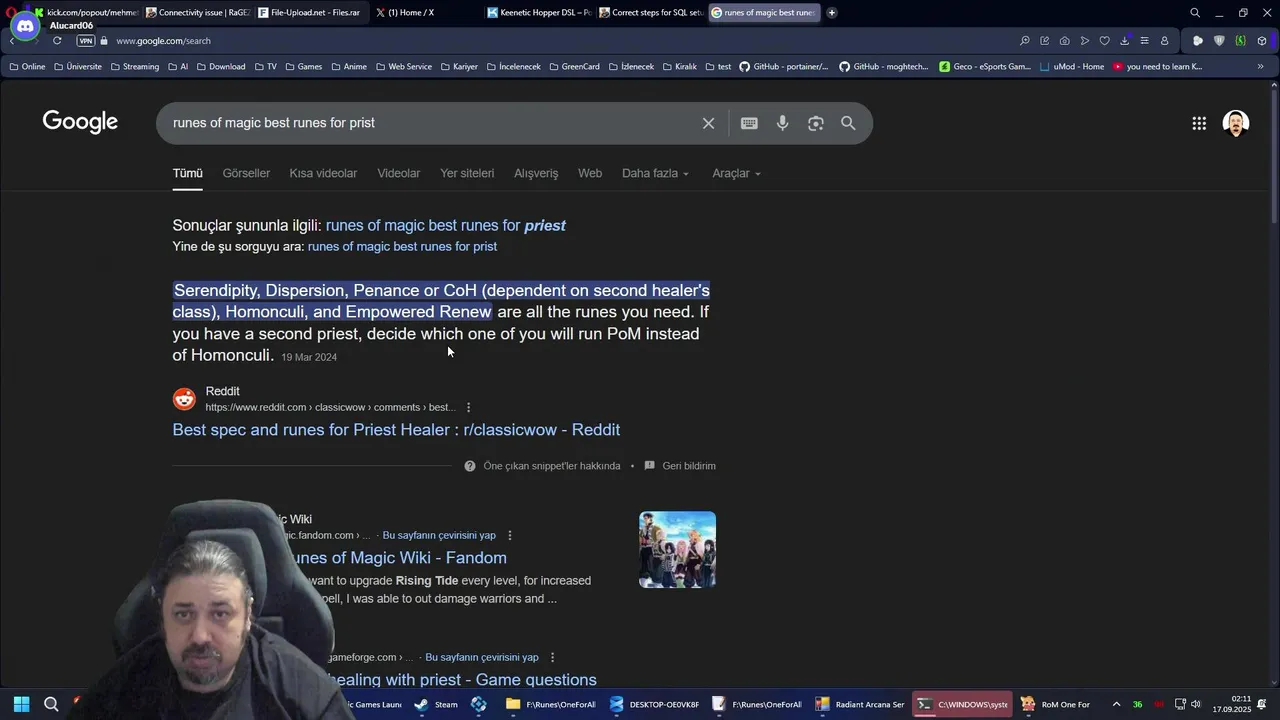Translate Fandom page with çevirisini yap

(x=439, y=535)
